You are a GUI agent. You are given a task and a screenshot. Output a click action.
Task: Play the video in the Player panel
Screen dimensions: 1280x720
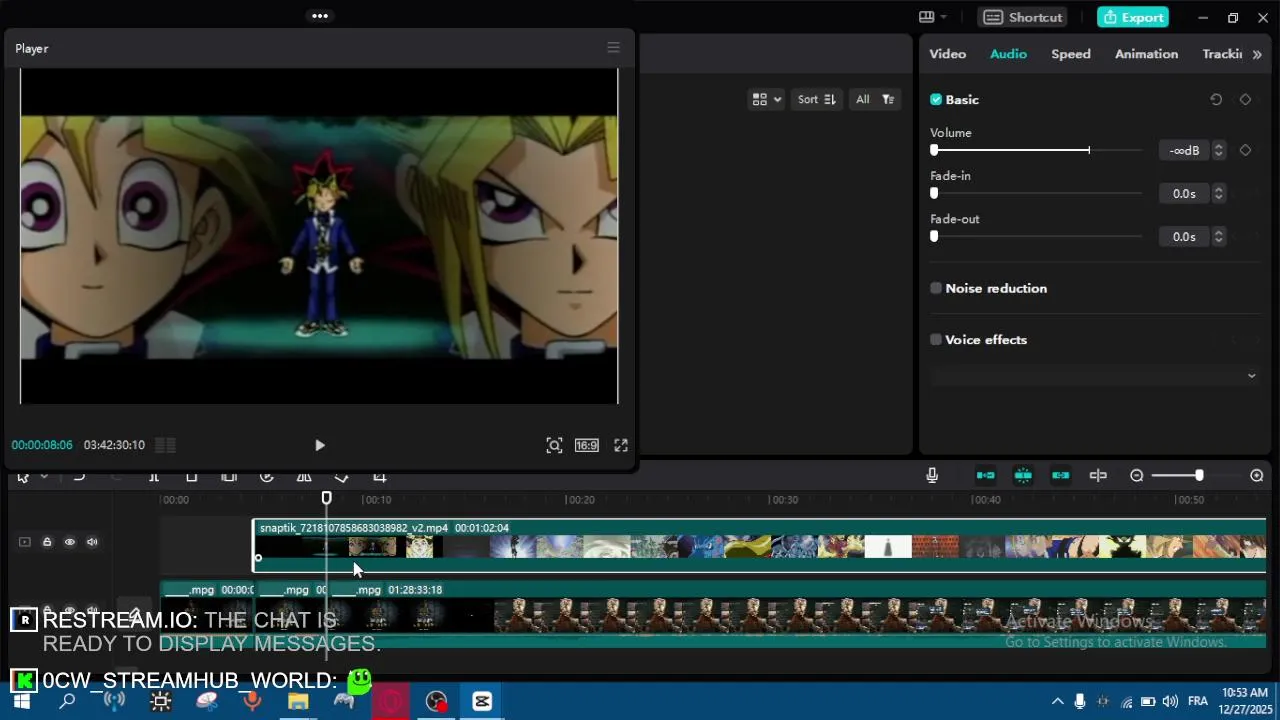320,445
